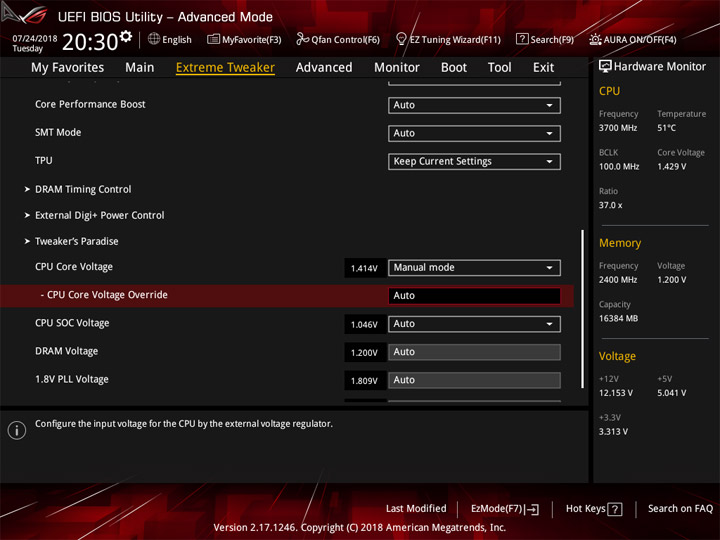Open TPU Keep Current Settings dropdown
The image size is (720, 540).
click(474, 161)
